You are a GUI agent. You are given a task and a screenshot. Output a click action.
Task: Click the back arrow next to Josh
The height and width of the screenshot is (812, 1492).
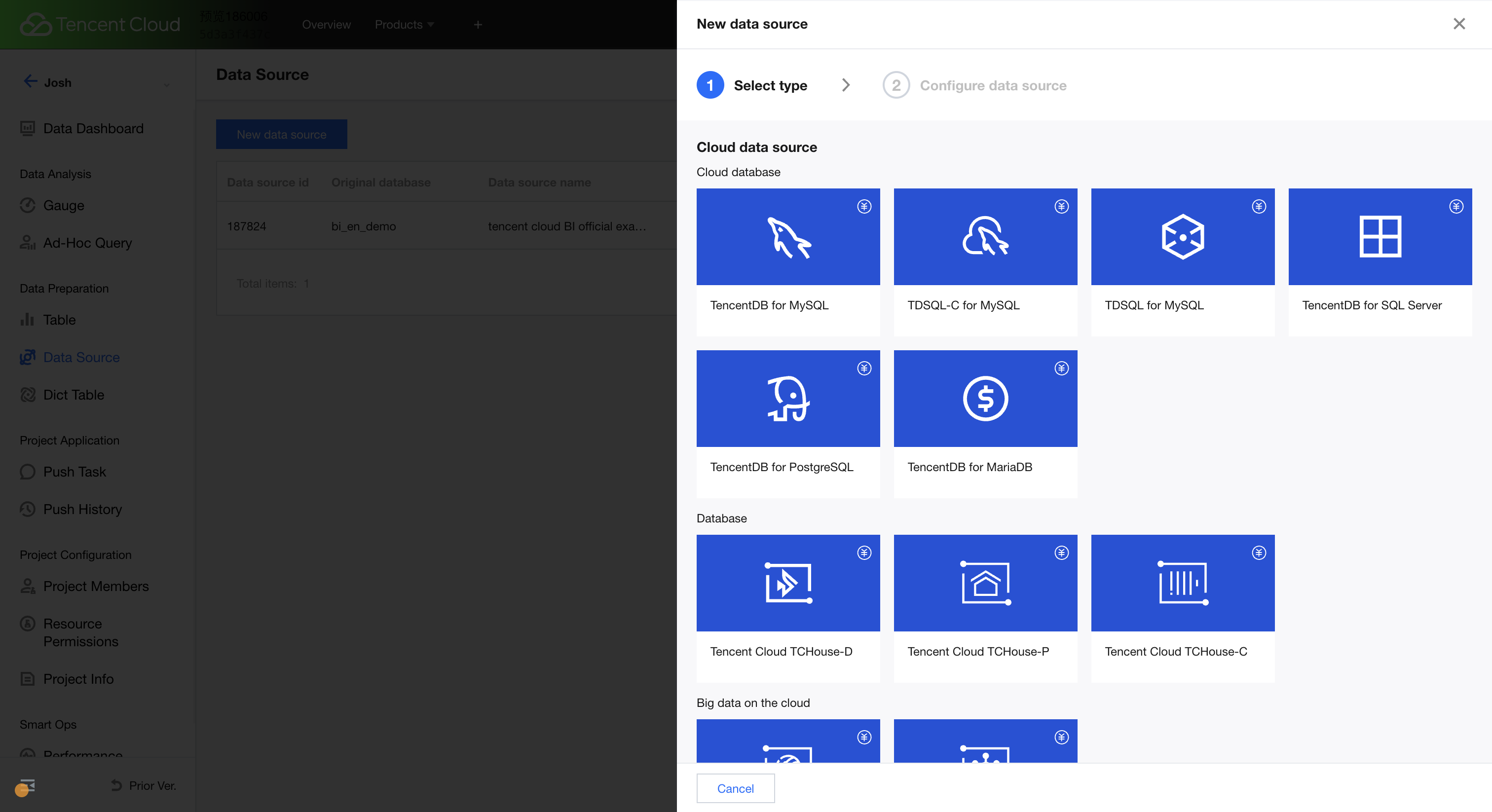click(x=30, y=82)
